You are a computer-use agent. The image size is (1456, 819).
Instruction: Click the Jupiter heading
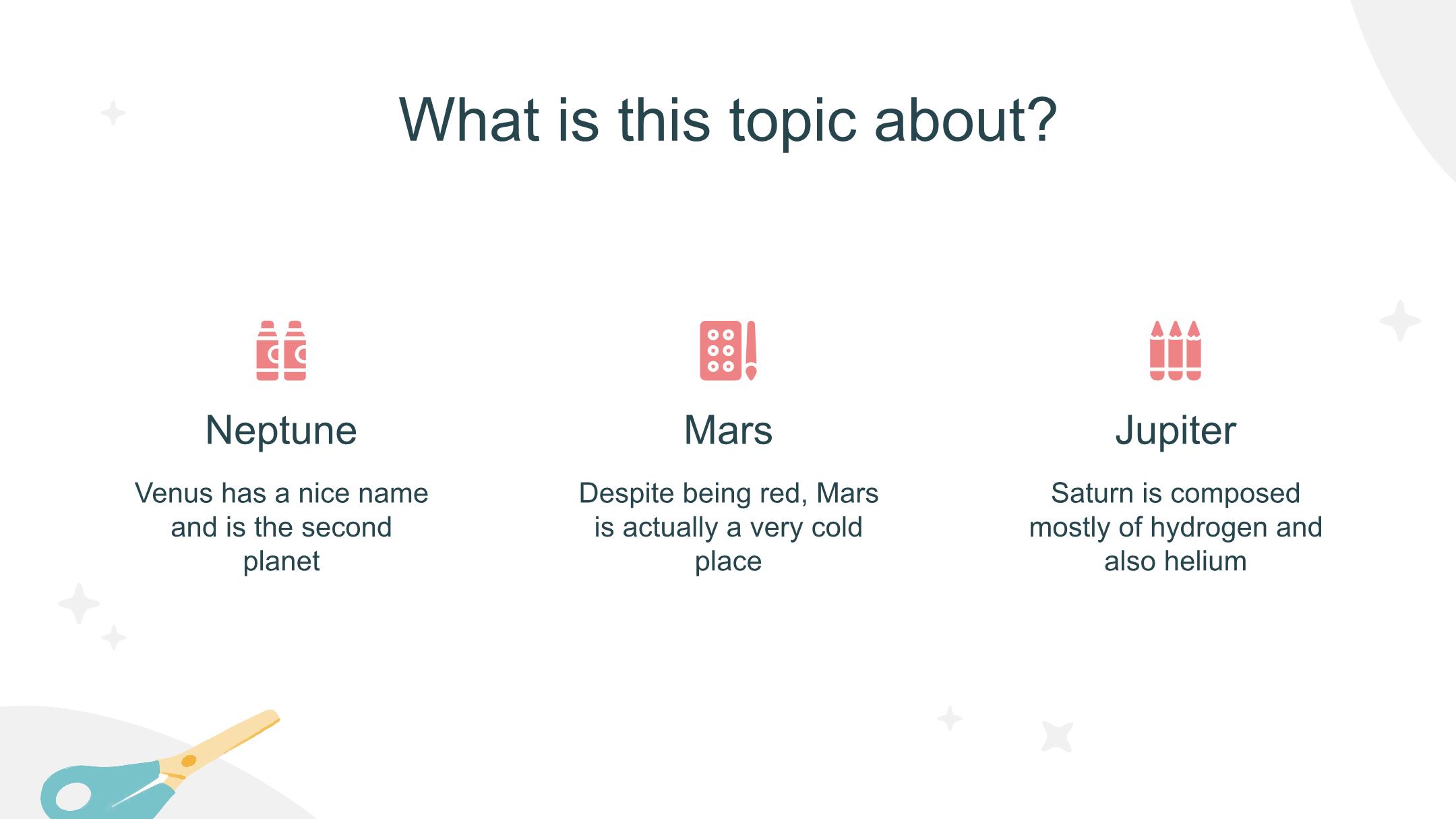pos(1176,430)
